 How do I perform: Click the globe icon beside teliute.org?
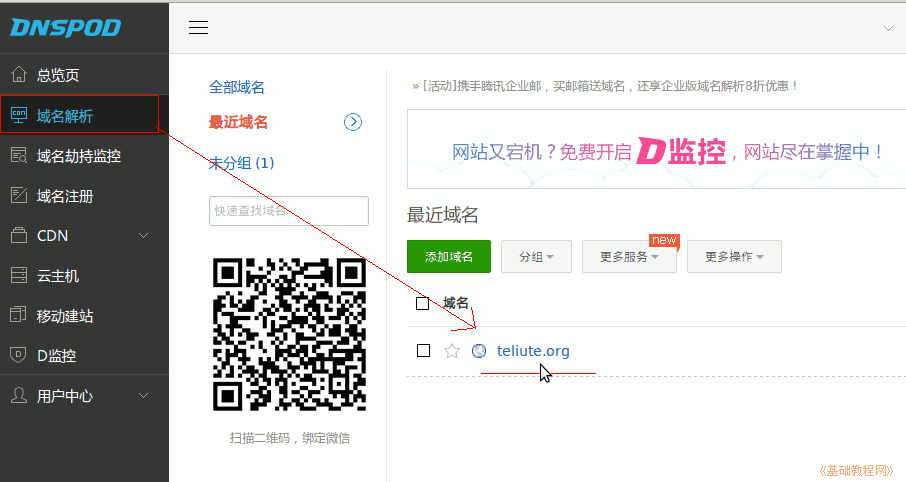coord(479,351)
